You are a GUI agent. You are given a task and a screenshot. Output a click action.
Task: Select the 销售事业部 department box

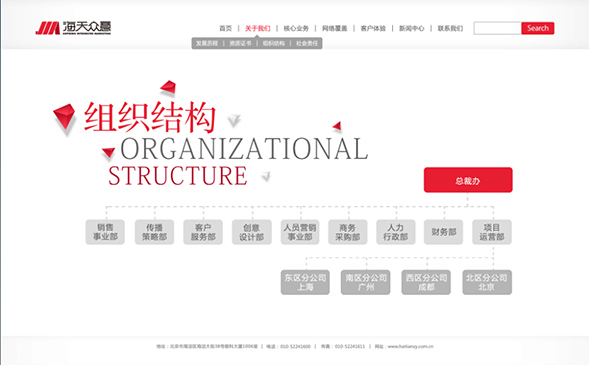pos(105,232)
